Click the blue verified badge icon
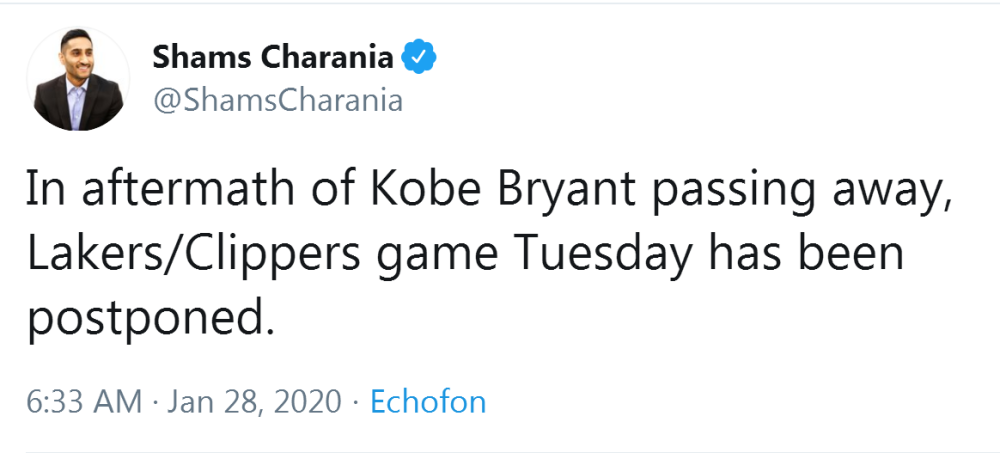Image resolution: width=1000 pixels, height=453 pixels. 418,58
